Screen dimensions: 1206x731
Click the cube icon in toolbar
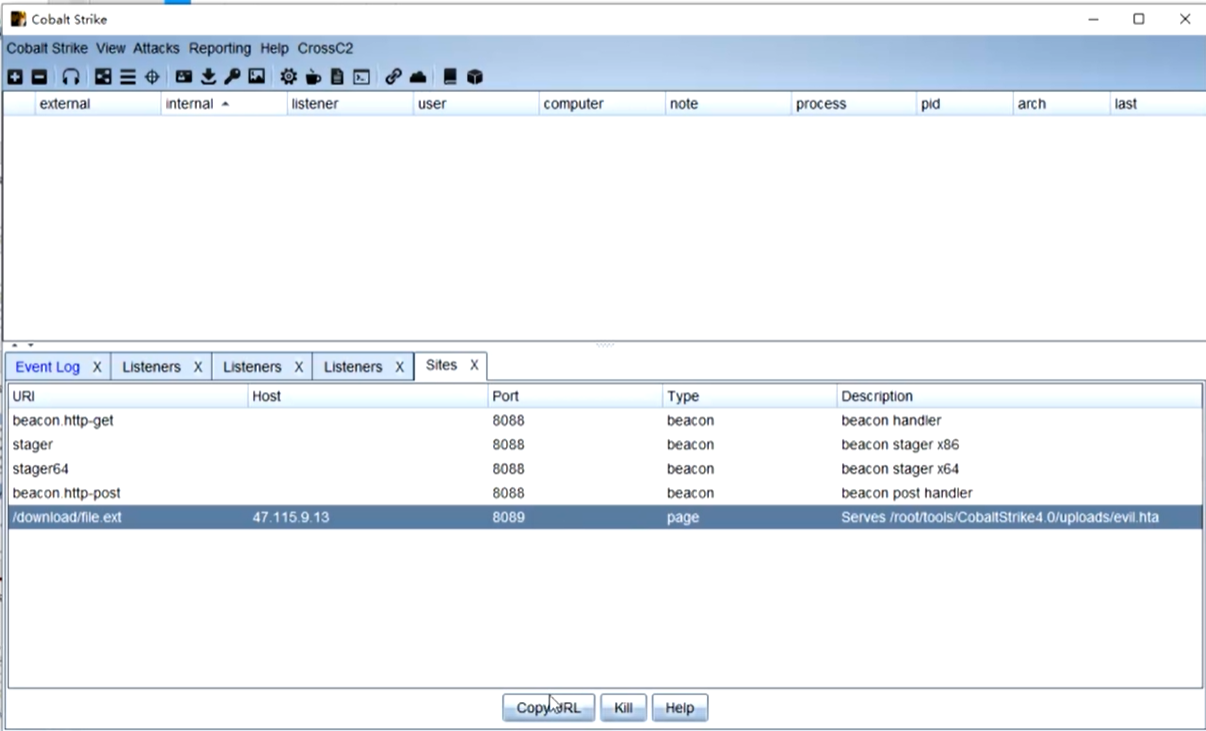475,77
